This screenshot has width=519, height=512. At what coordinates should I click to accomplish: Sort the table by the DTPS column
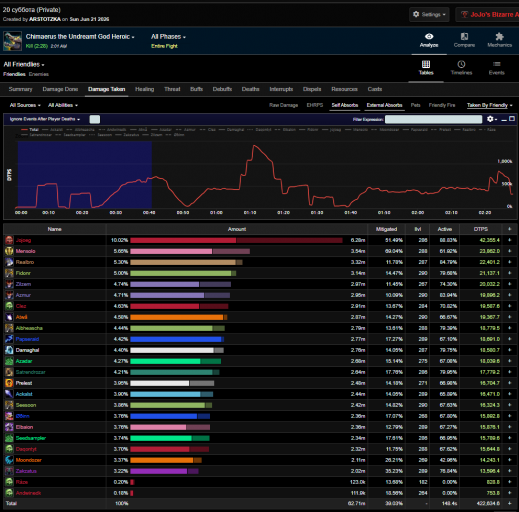pos(481,229)
